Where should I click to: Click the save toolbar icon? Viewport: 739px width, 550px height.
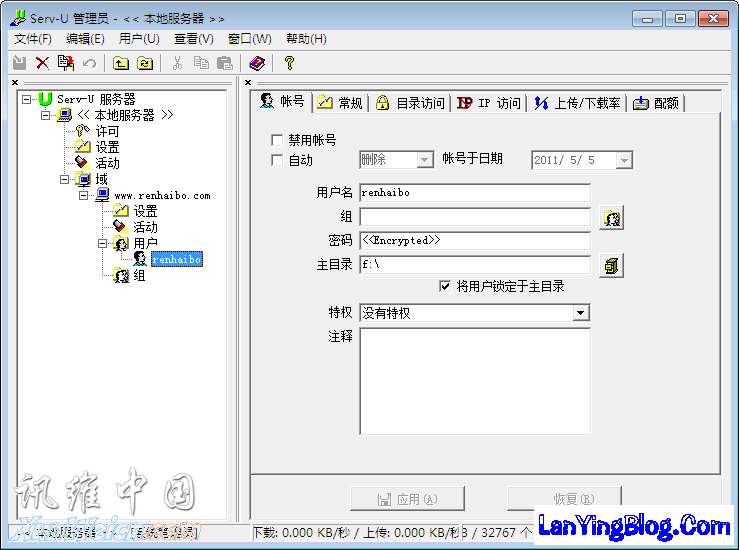click(x=20, y=63)
